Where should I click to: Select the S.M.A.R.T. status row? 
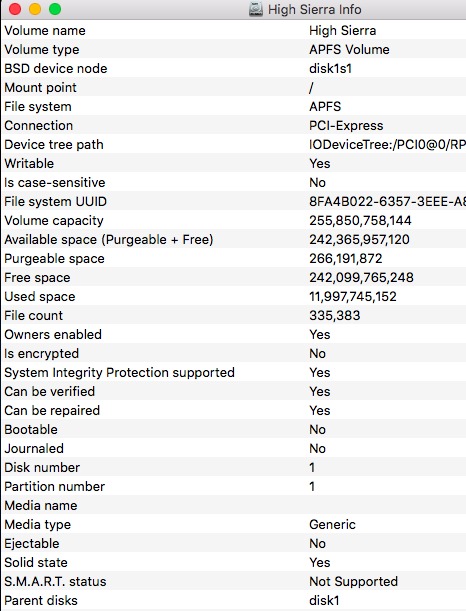(234, 581)
